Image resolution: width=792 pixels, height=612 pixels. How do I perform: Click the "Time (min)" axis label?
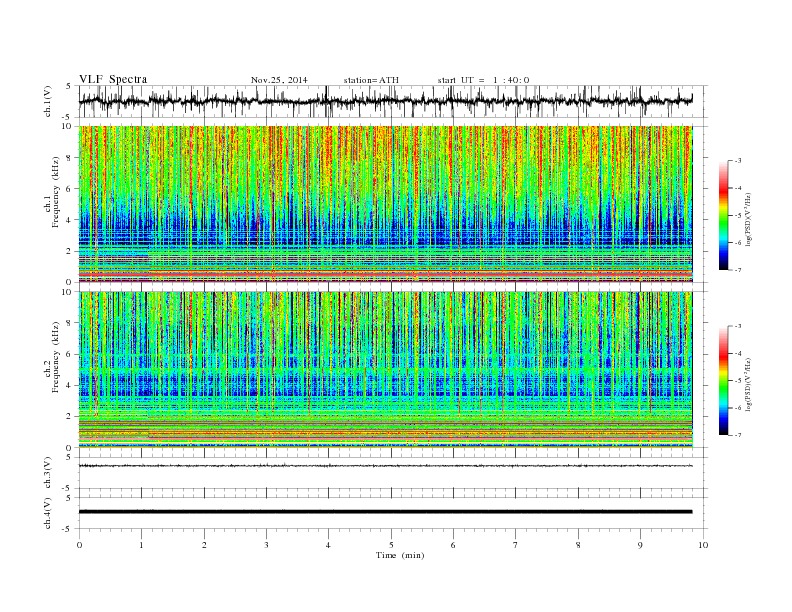click(x=400, y=555)
